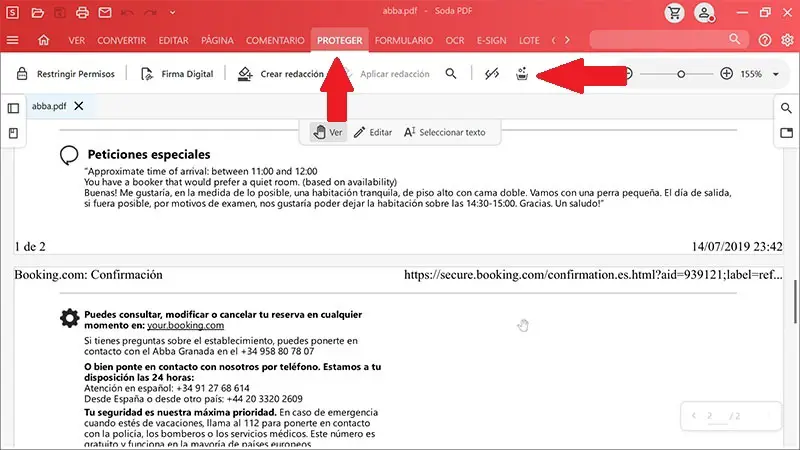Switch to the COMENTARIO tab
Image resolution: width=800 pixels, height=450 pixels.
pyautogui.click(x=275, y=40)
